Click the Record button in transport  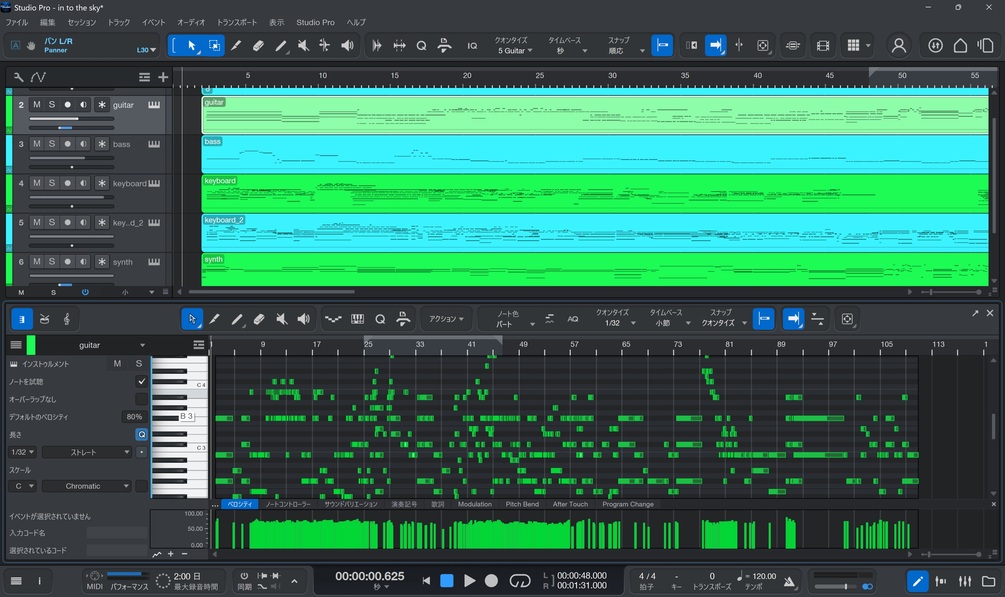pos(492,581)
